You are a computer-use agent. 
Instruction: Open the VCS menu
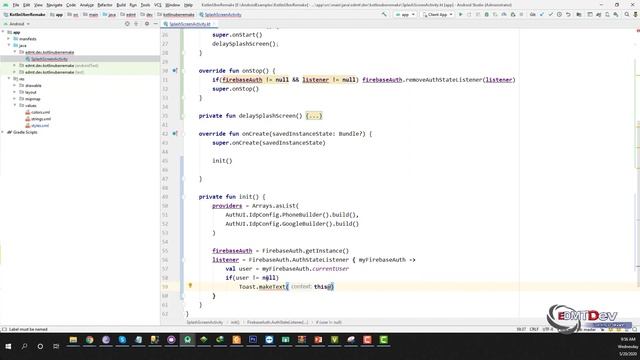click(x=158, y=5)
